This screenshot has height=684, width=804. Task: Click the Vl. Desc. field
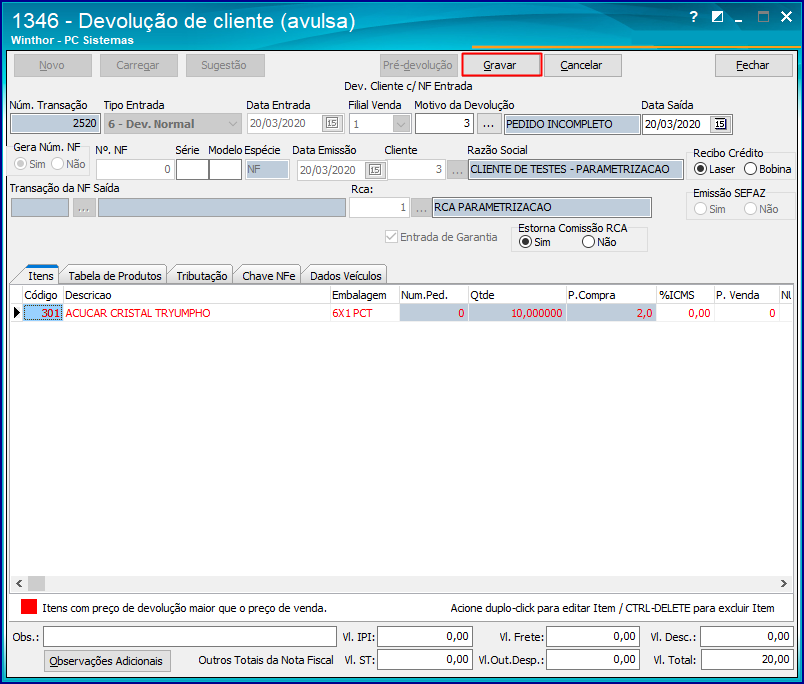click(x=747, y=637)
